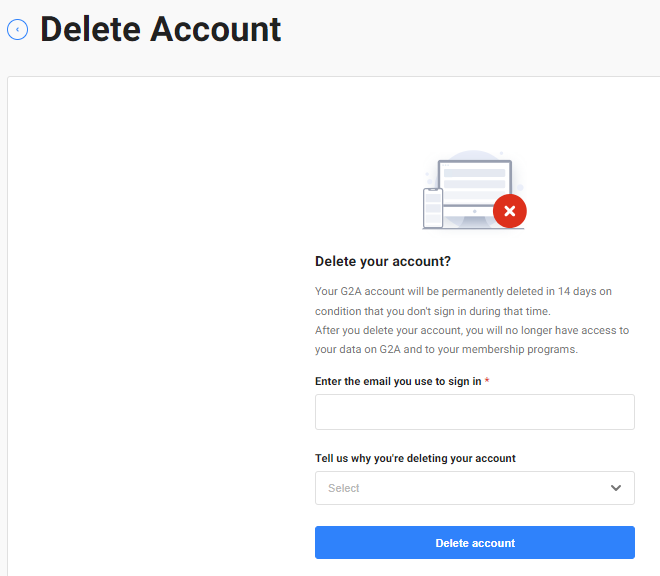Click the smartphone graphic in the illustration
The width and height of the screenshot is (660, 576).
(x=433, y=208)
